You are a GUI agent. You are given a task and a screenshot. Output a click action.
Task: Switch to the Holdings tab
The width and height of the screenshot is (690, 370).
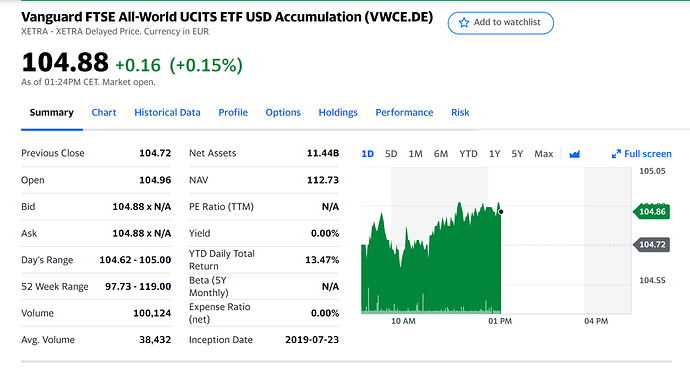pos(338,113)
